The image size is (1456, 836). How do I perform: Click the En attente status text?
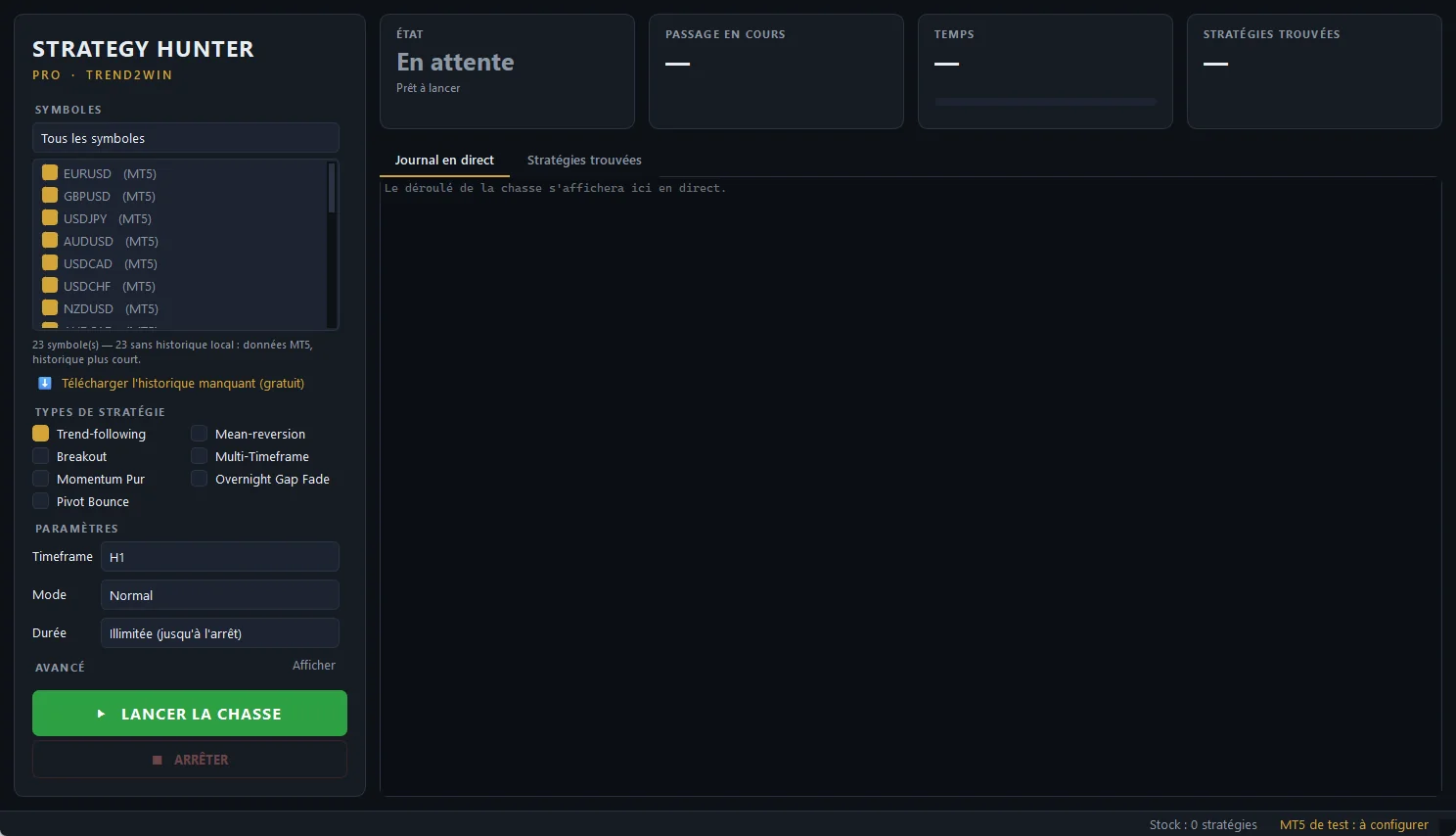click(x=455, y=62)
